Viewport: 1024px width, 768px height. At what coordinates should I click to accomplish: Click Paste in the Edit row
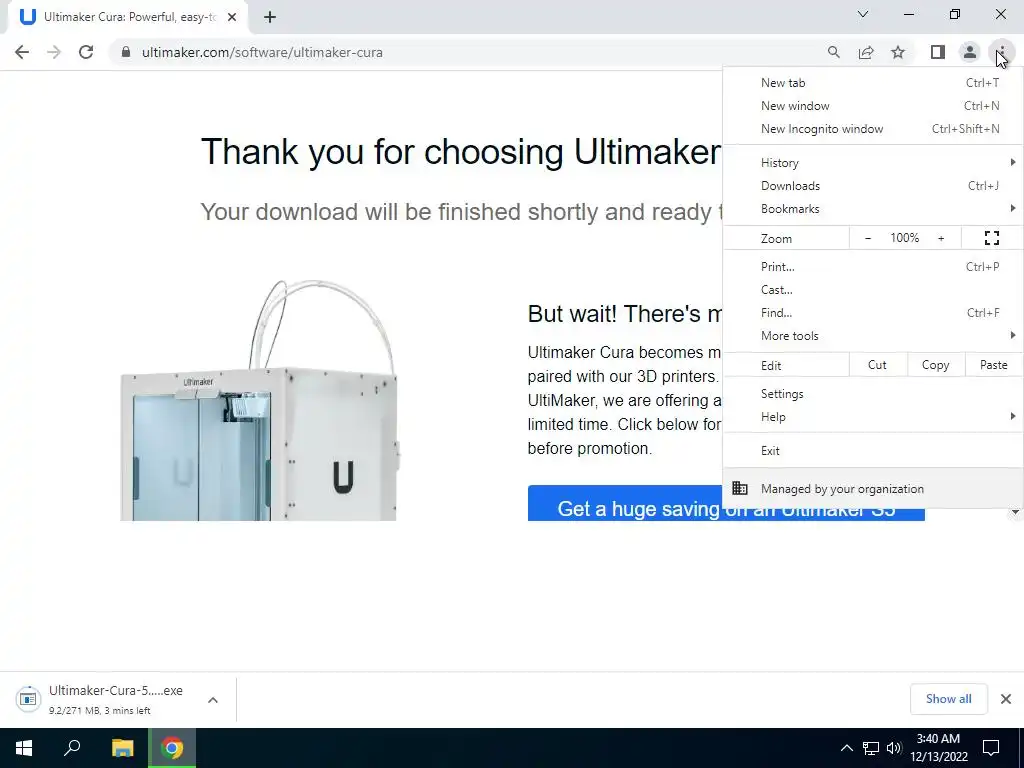click(993, 365)
